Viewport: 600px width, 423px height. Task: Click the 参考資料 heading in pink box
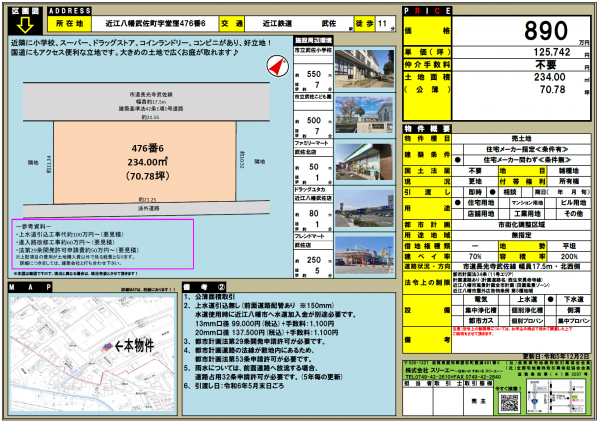click(34, 226)
